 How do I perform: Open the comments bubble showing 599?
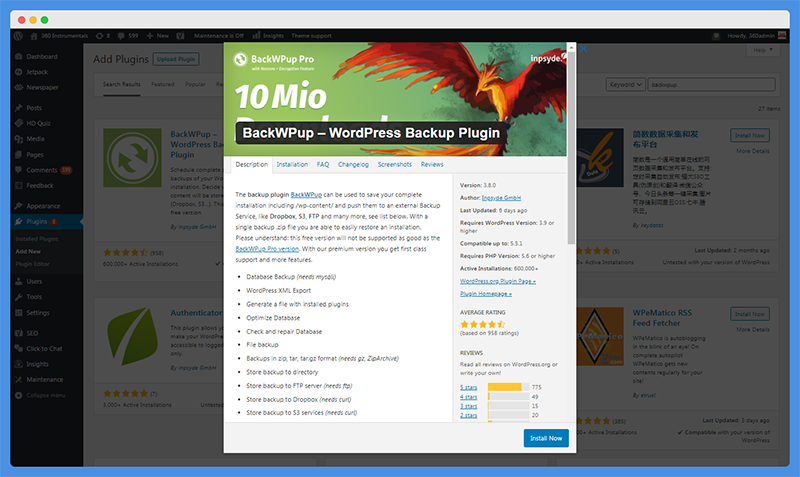pyautogui.click(x=128, y=36)
